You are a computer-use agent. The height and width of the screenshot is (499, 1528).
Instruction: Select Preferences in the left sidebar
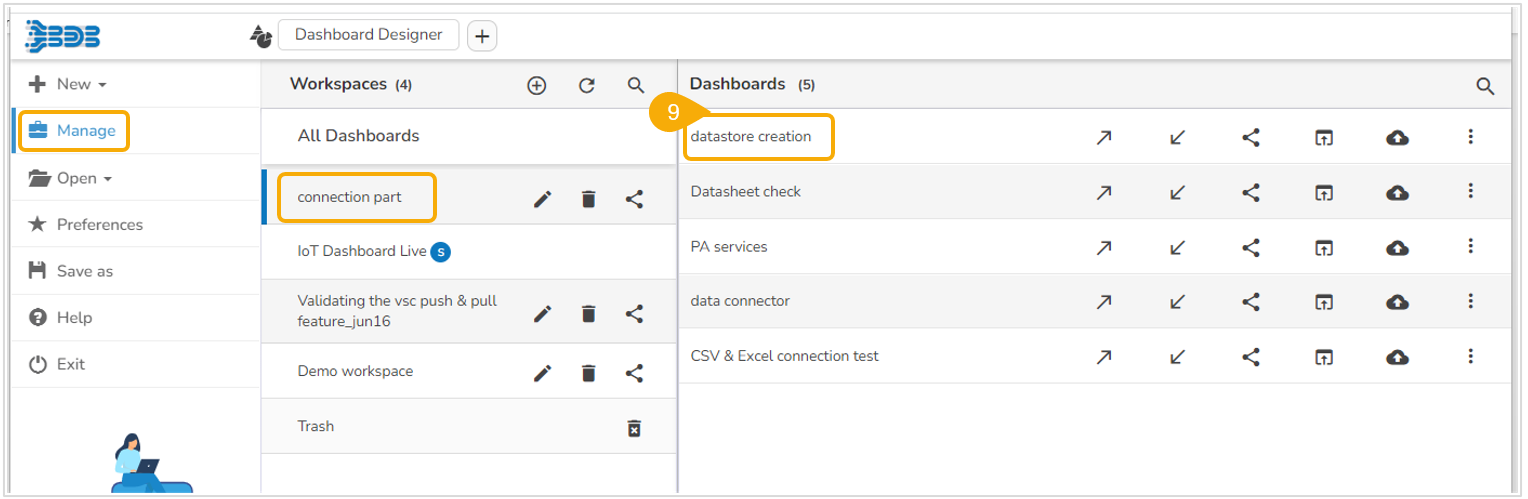(x=99, y=225)
